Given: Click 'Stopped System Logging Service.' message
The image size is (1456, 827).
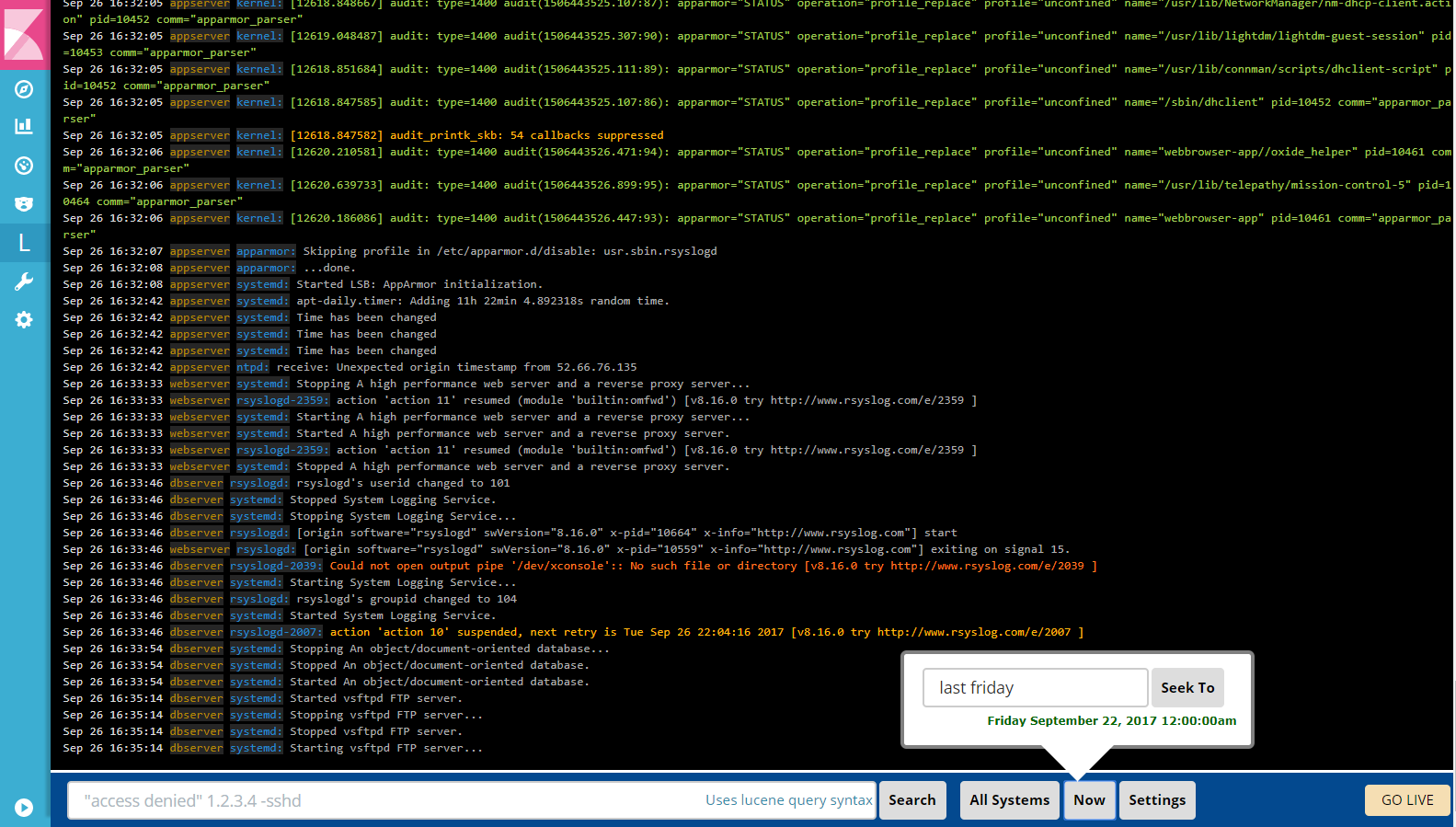Looking at the screenshot, I should pyautogui.click(x=393, y=500).
